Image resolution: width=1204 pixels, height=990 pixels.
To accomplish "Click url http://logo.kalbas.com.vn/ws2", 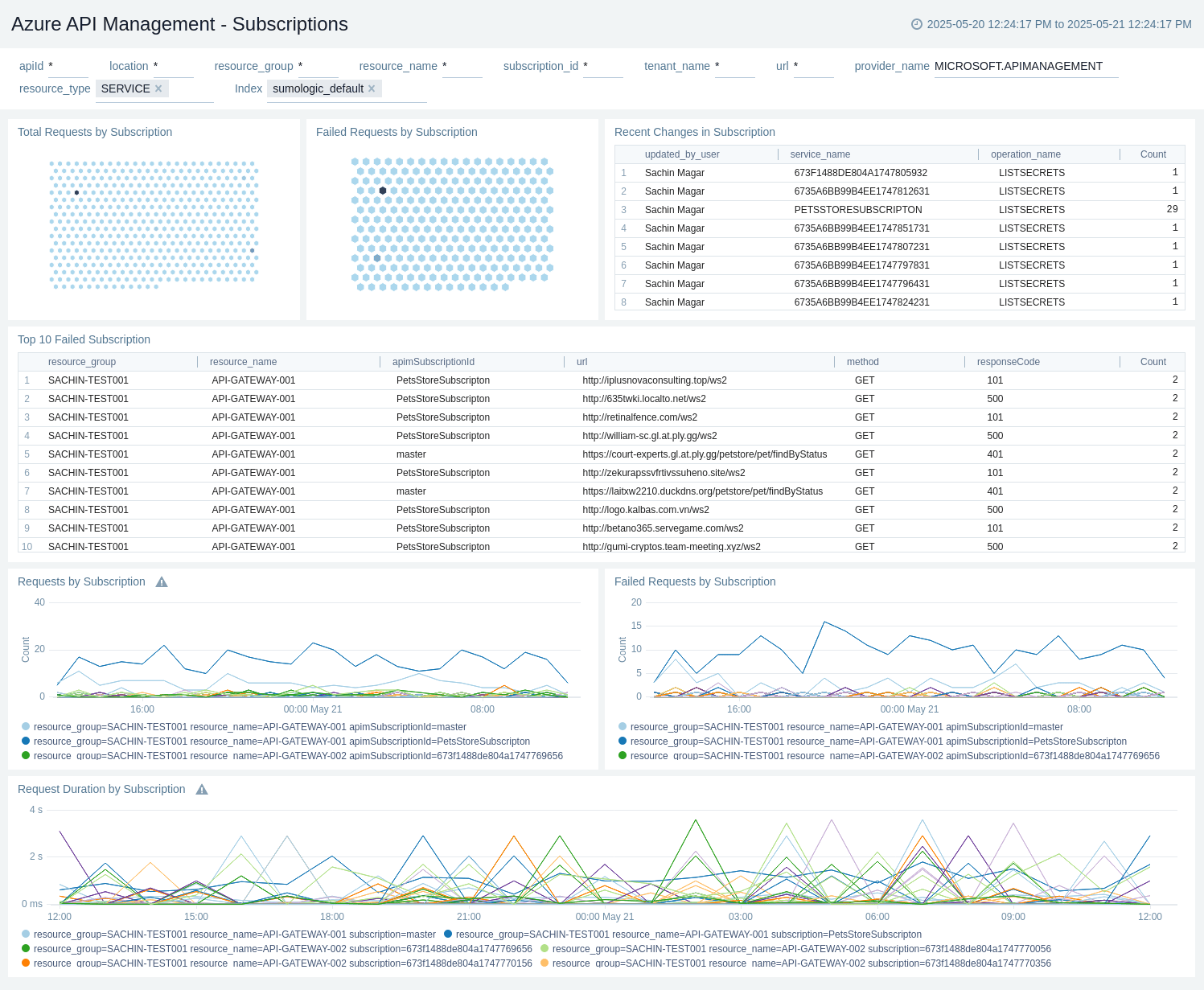I will (646, 510).
